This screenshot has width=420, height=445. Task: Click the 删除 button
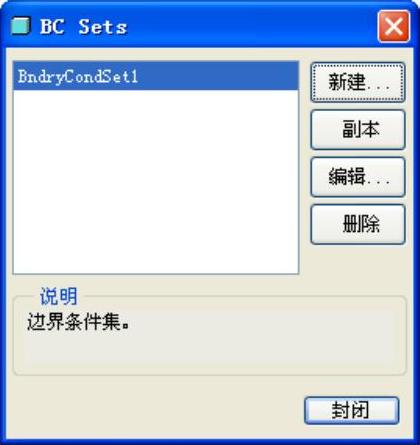point(358,224)
